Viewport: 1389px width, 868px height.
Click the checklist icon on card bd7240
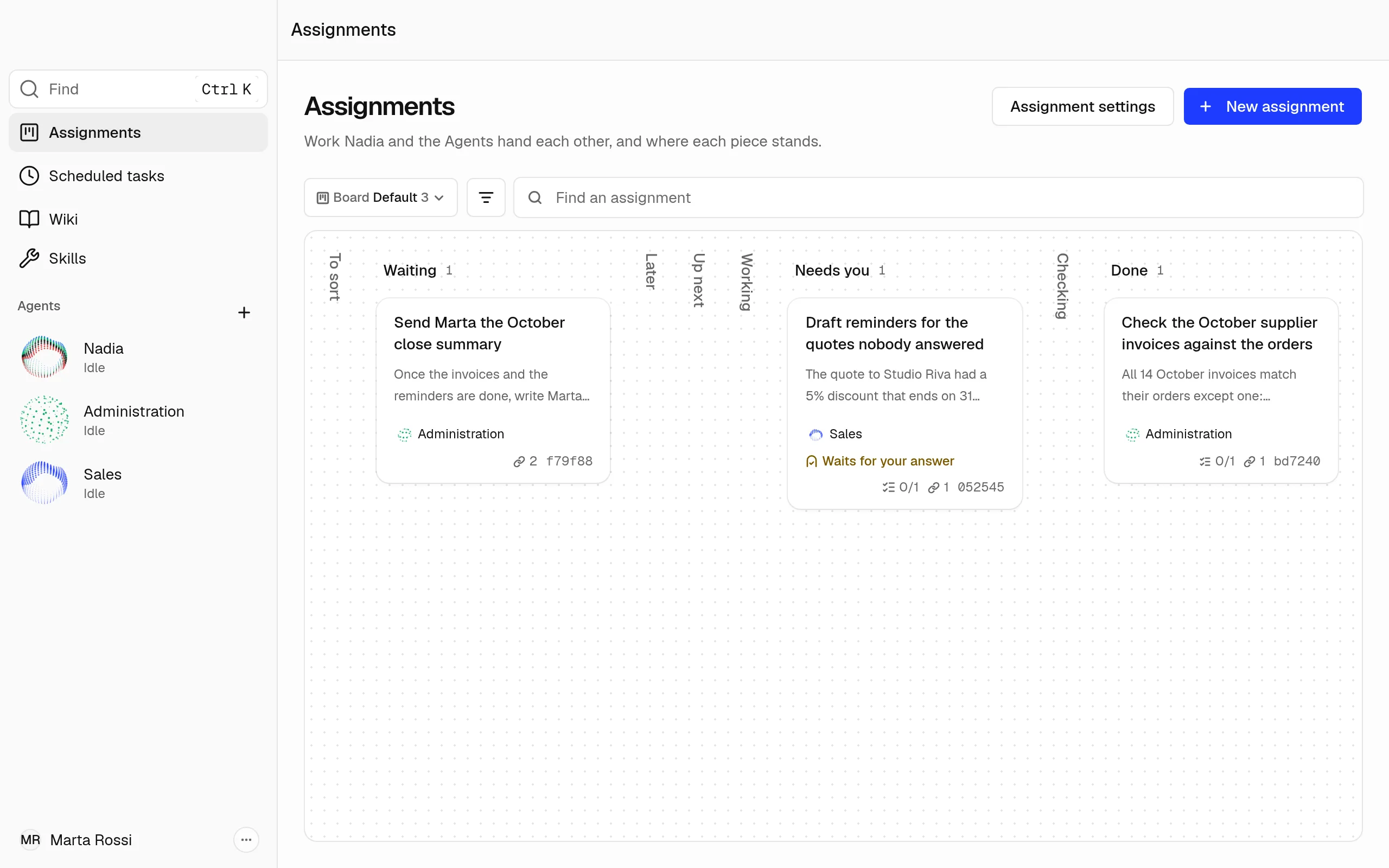1205,462
